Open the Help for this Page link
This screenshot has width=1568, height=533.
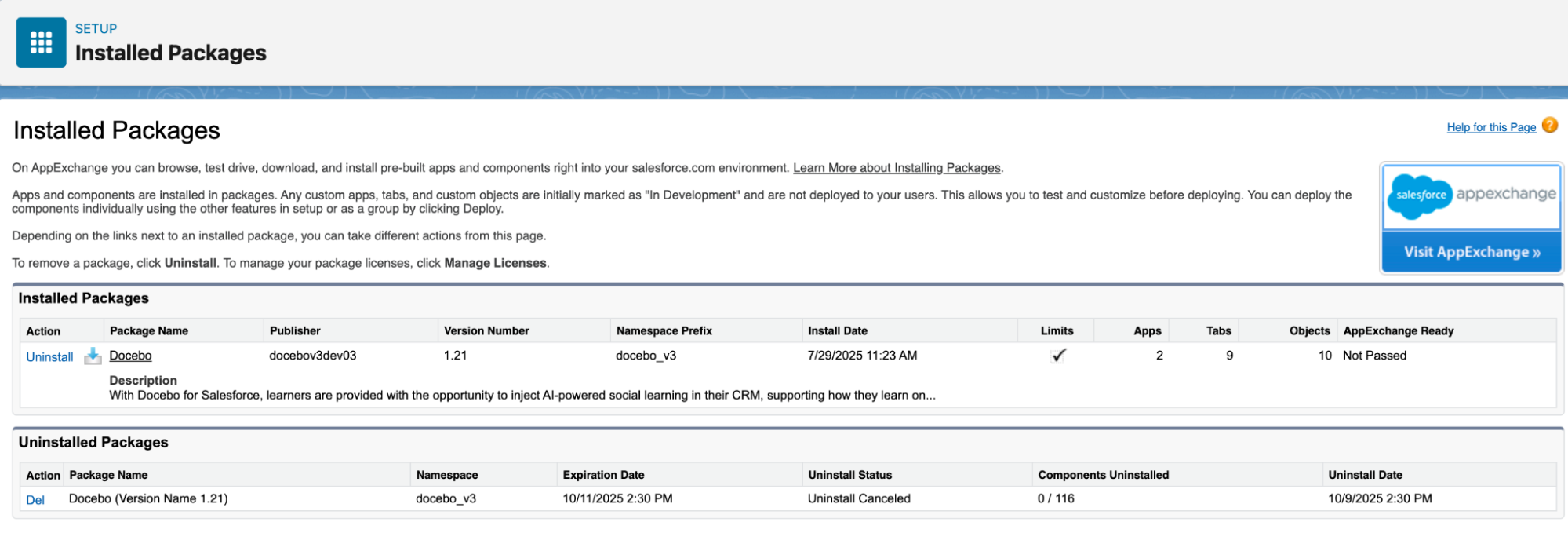[x=1490, y=127]
